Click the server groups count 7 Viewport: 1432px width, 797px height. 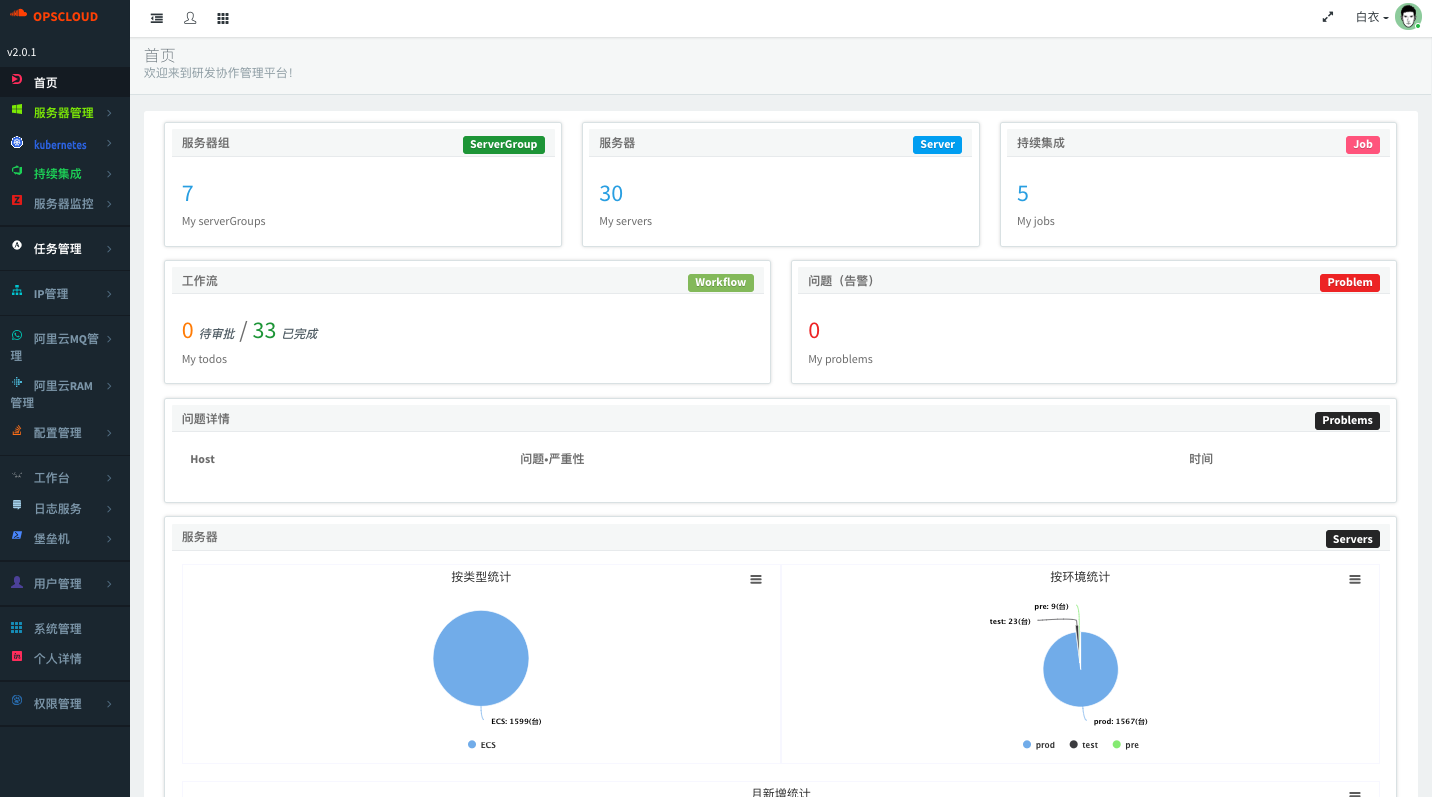pos(188,193)
